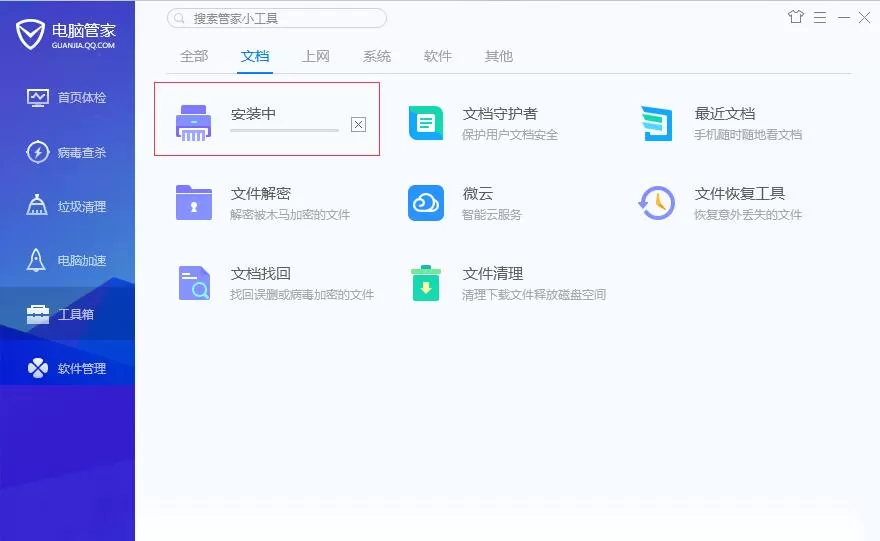Select the 系统 tab
Viewport: 880px width, 541px height.
click(377, 56)
